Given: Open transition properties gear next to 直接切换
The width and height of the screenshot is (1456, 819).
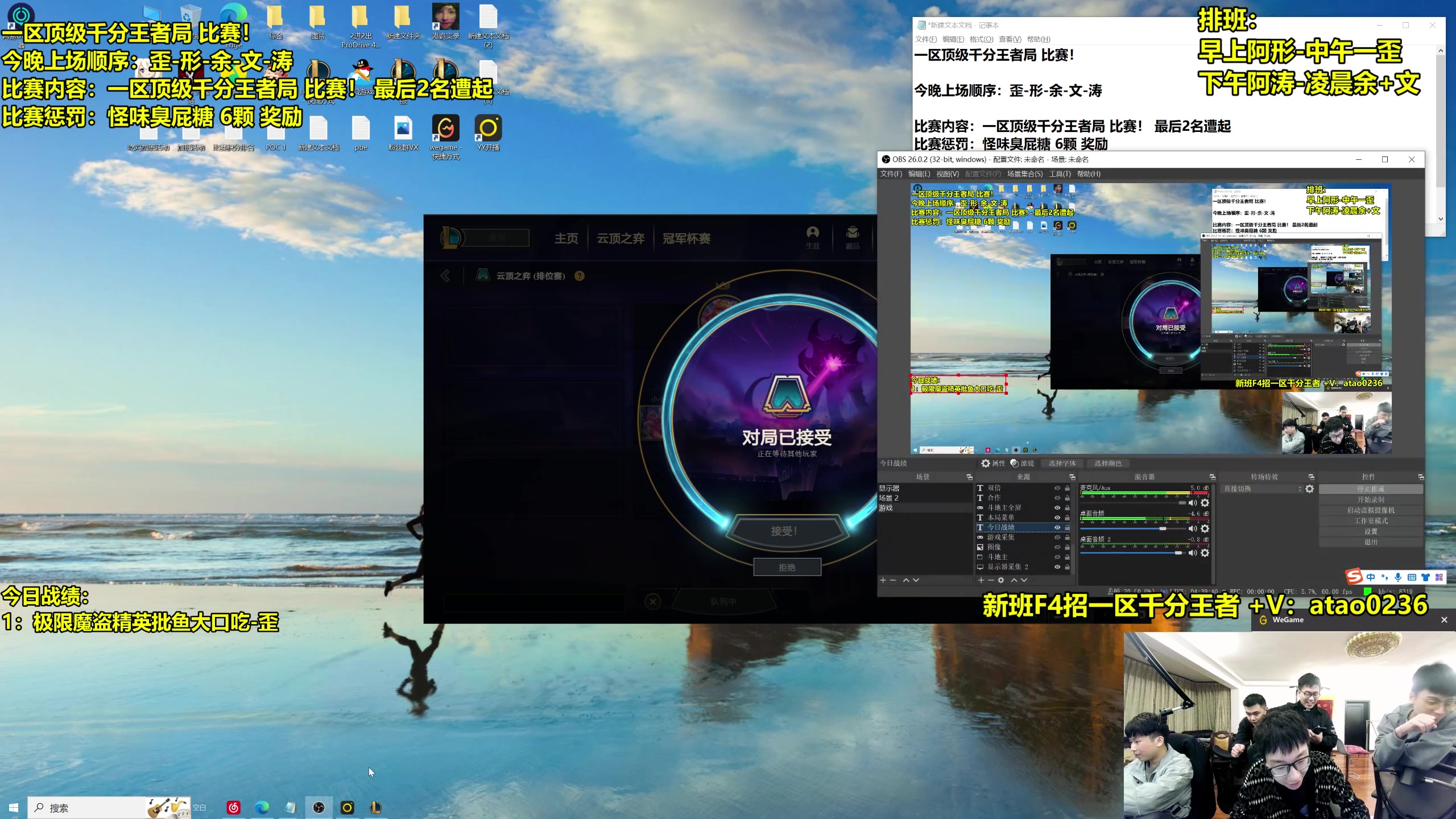Looking at the screenshot, I should [1310, 489].
